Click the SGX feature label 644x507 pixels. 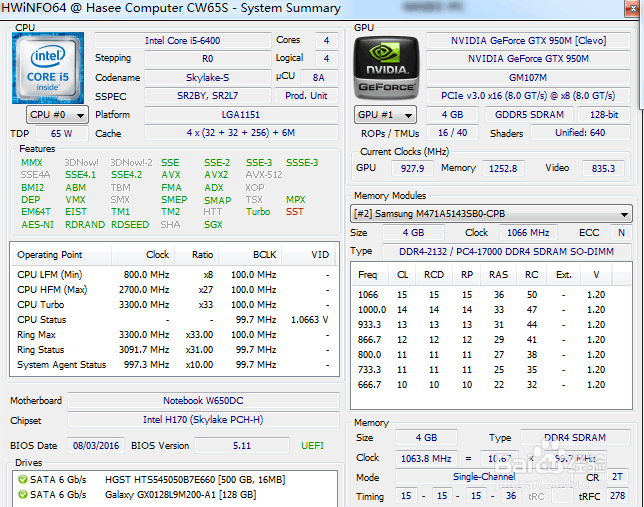point(213,225)
